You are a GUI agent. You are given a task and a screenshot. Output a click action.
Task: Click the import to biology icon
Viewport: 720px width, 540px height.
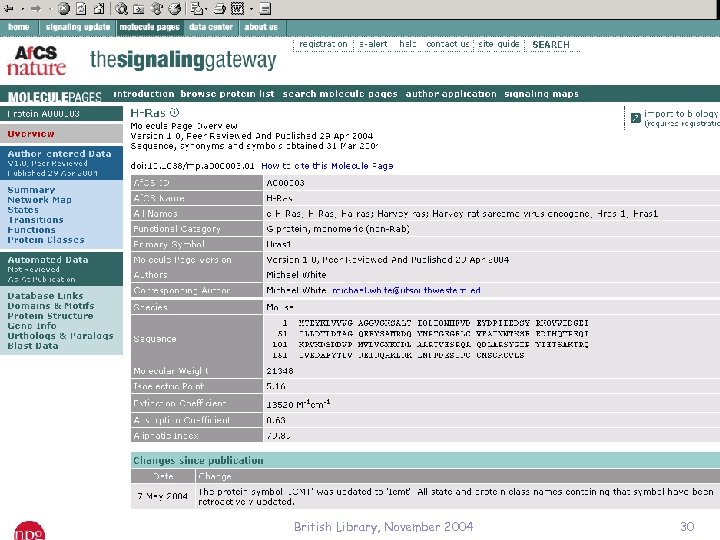[636, 118]
